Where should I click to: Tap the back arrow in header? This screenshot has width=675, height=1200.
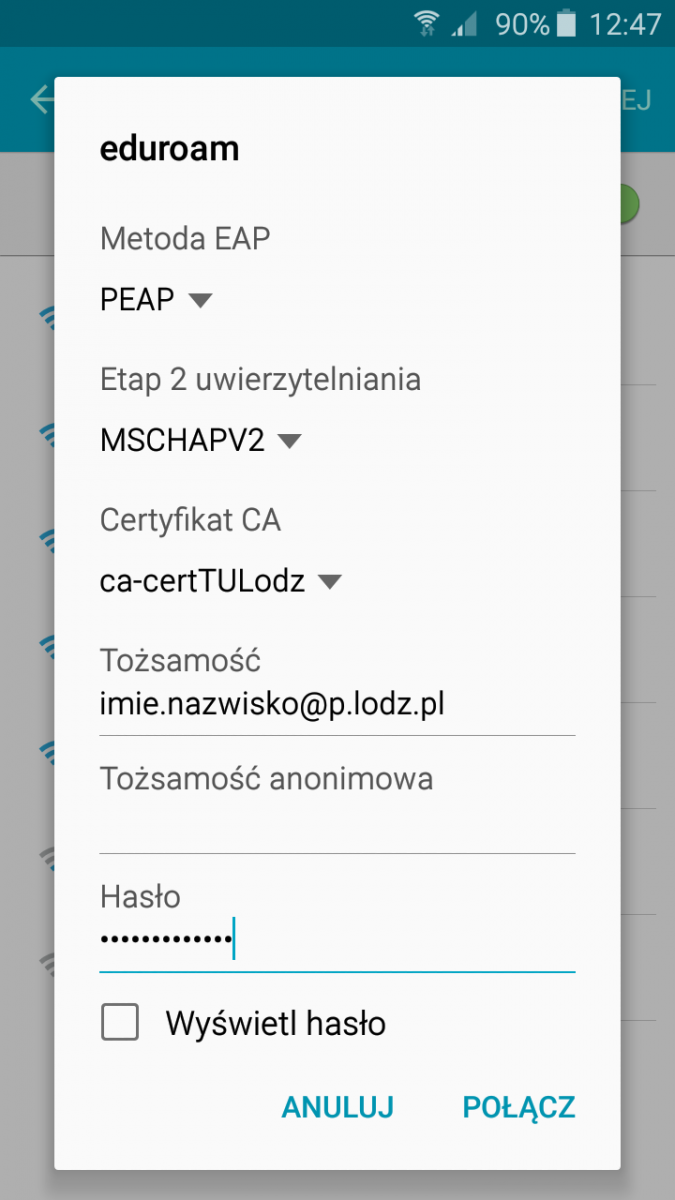pos(42,100)
